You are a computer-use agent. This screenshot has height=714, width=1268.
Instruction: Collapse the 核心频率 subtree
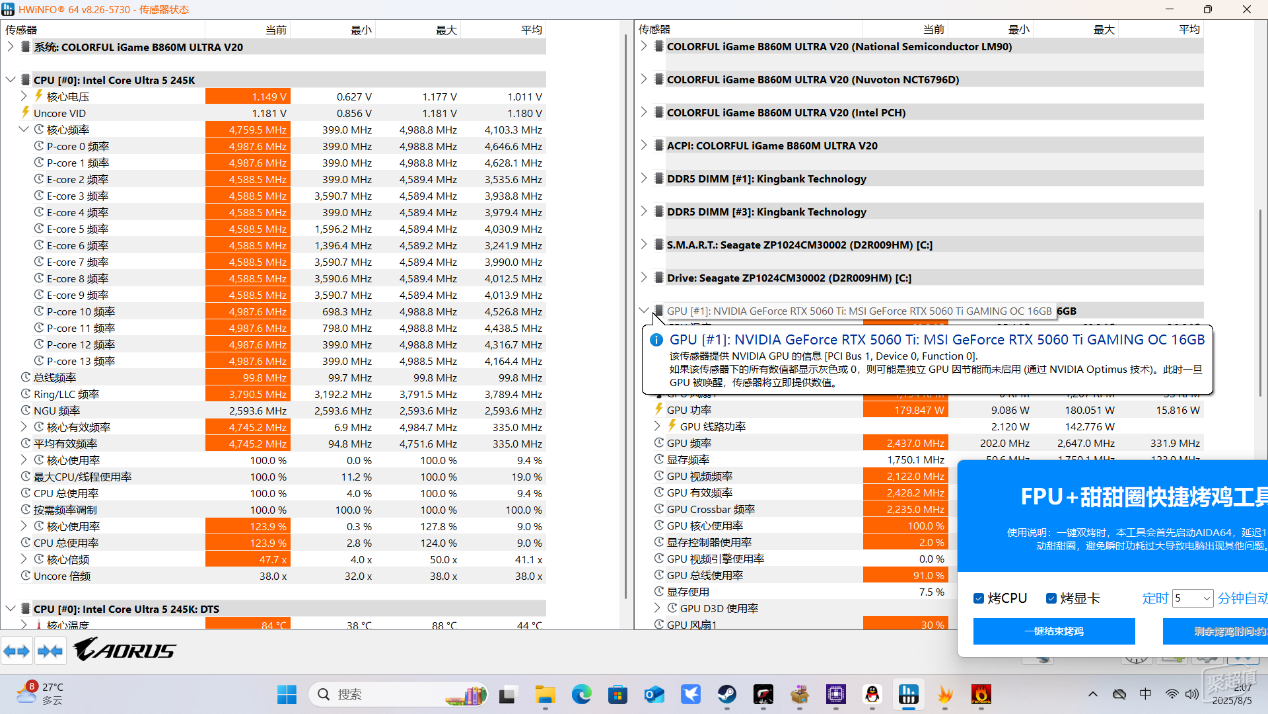pyautogui.click(x=25, y=130)
